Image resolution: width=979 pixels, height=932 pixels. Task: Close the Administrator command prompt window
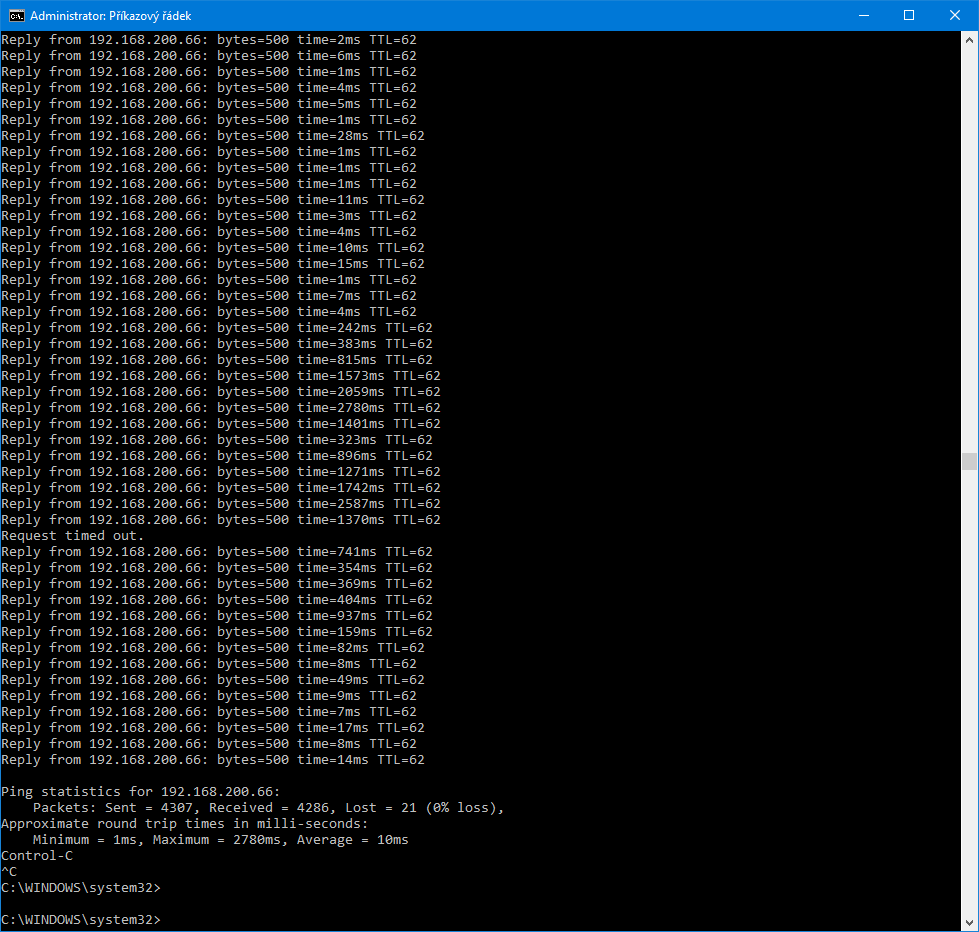point(955,15)
